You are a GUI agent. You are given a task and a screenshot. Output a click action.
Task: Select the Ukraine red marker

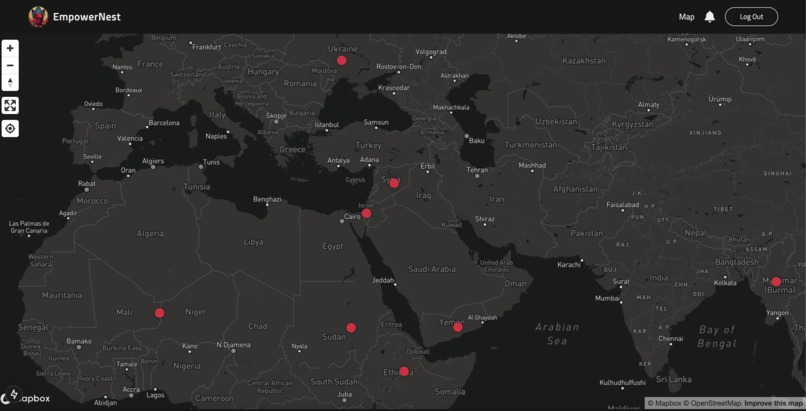point(341,61)
